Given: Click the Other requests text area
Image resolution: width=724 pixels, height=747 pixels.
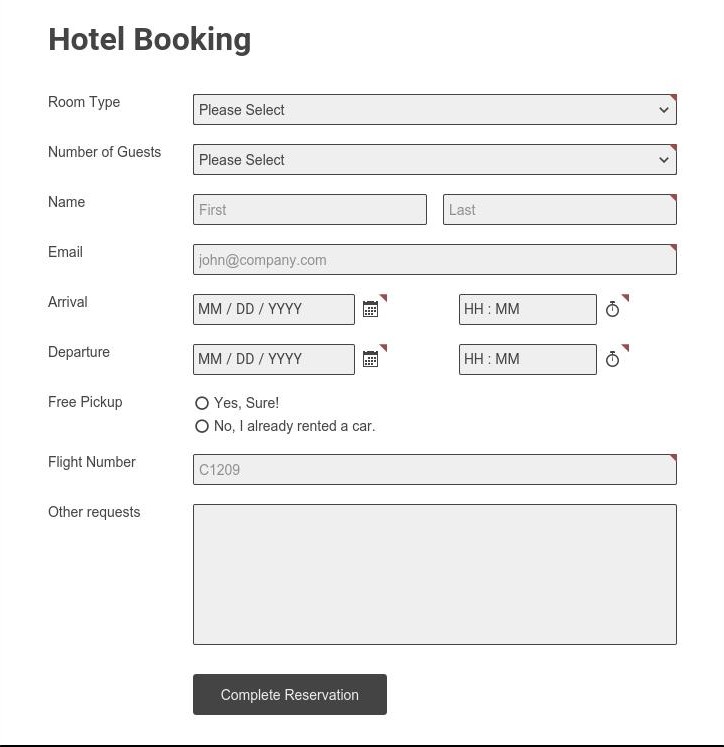Looking at the screenshot, I should coord(434,574).
